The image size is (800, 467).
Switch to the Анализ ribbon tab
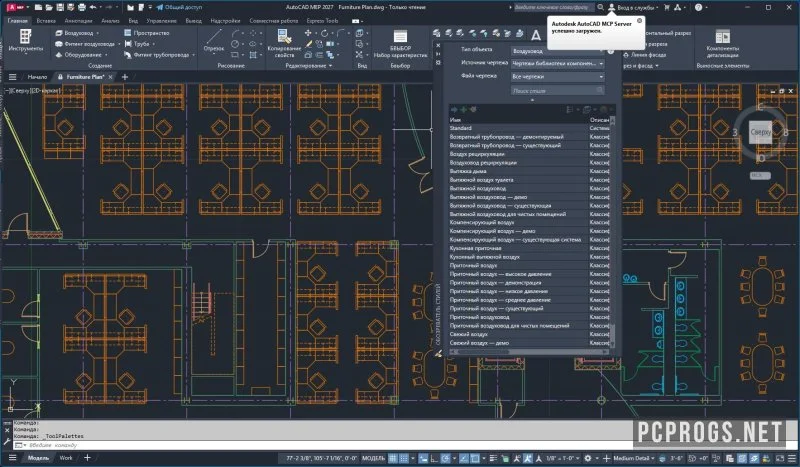coord(110,21)
